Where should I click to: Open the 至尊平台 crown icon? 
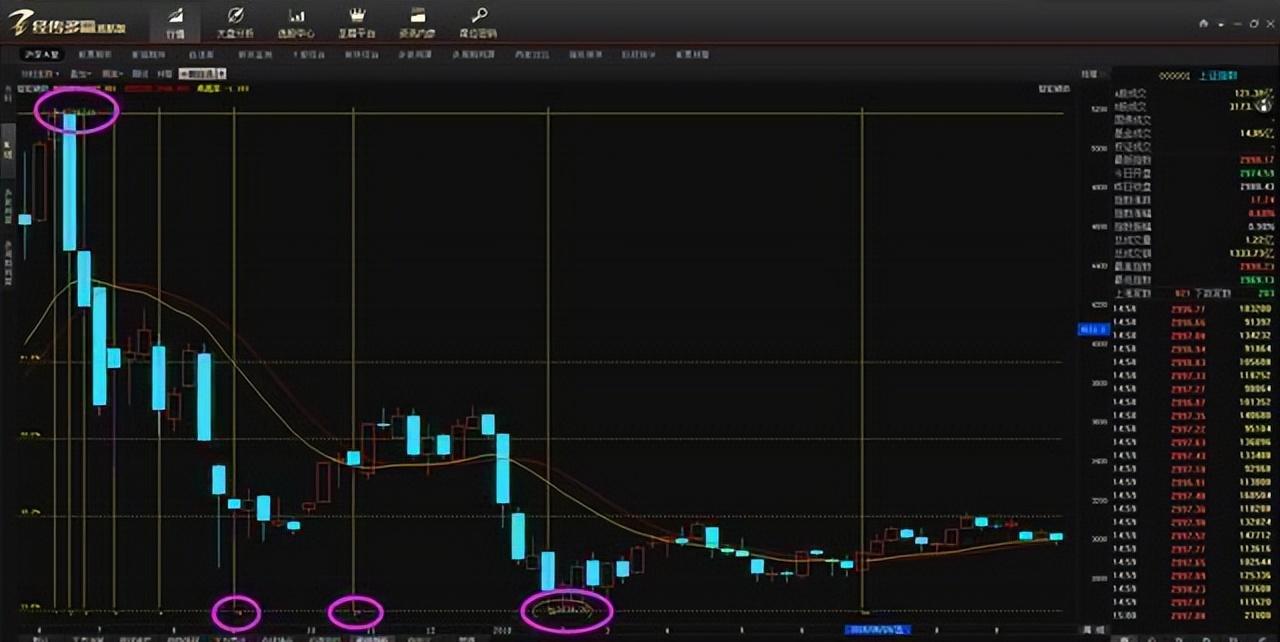point(357,21)
